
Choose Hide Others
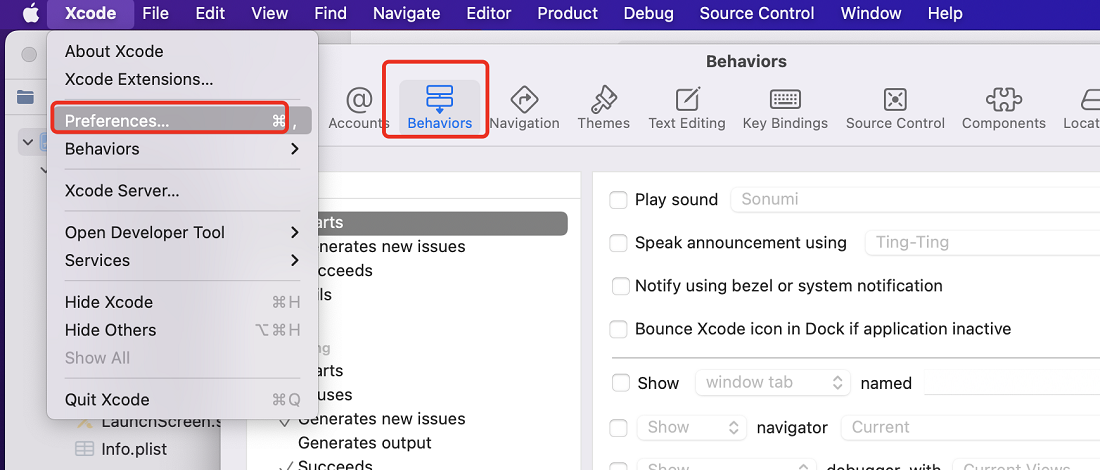point(182,330)
